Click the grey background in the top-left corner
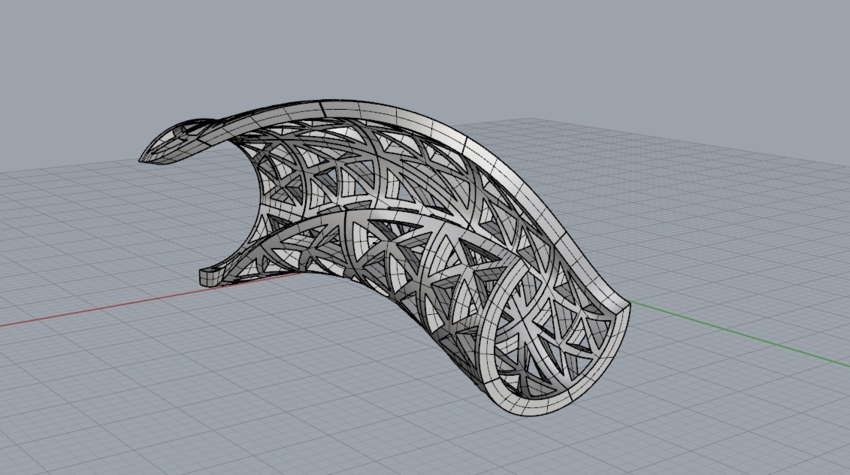This screenshot has width=850, height=475. [50, 40]
